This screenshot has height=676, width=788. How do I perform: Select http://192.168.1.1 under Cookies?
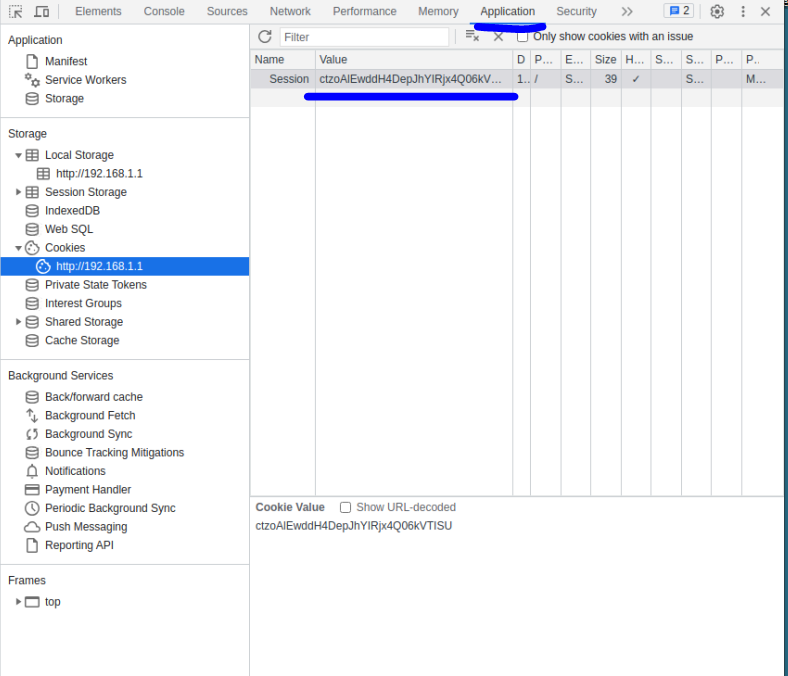click(125, 266)
